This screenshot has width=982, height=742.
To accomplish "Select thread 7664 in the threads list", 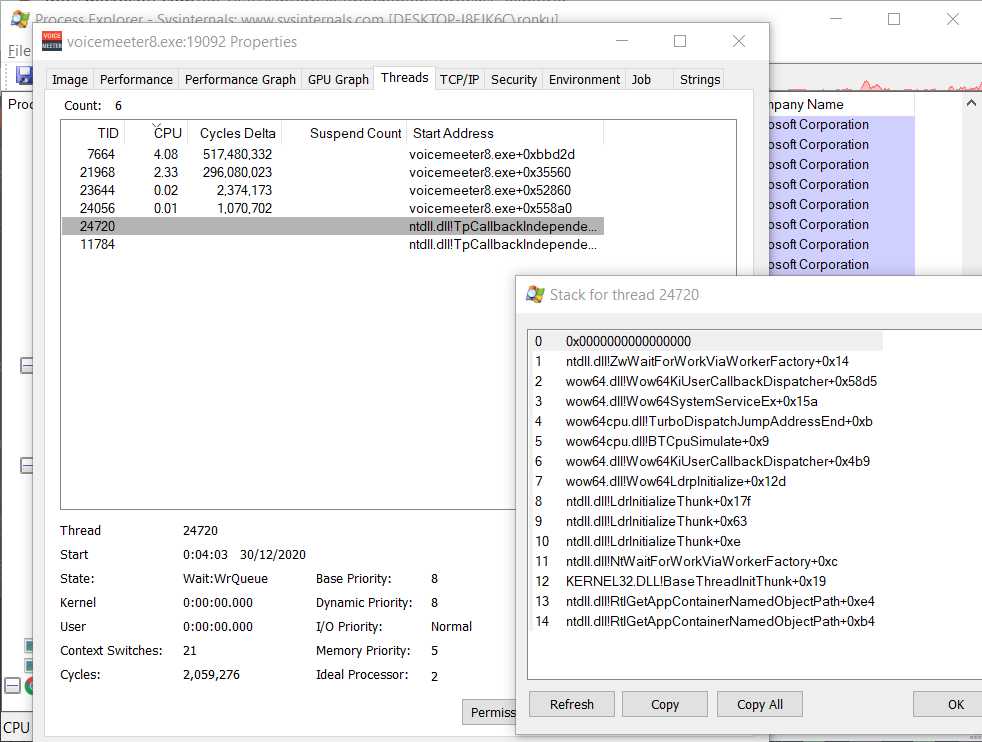I will [101, 154].
